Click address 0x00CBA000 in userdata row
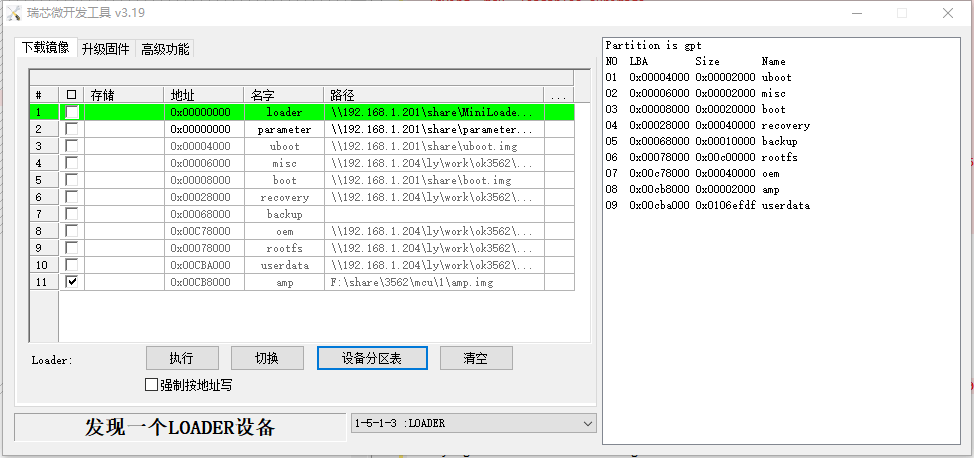The width and height of the screenshot is (974, 458). tap(204, 265)
